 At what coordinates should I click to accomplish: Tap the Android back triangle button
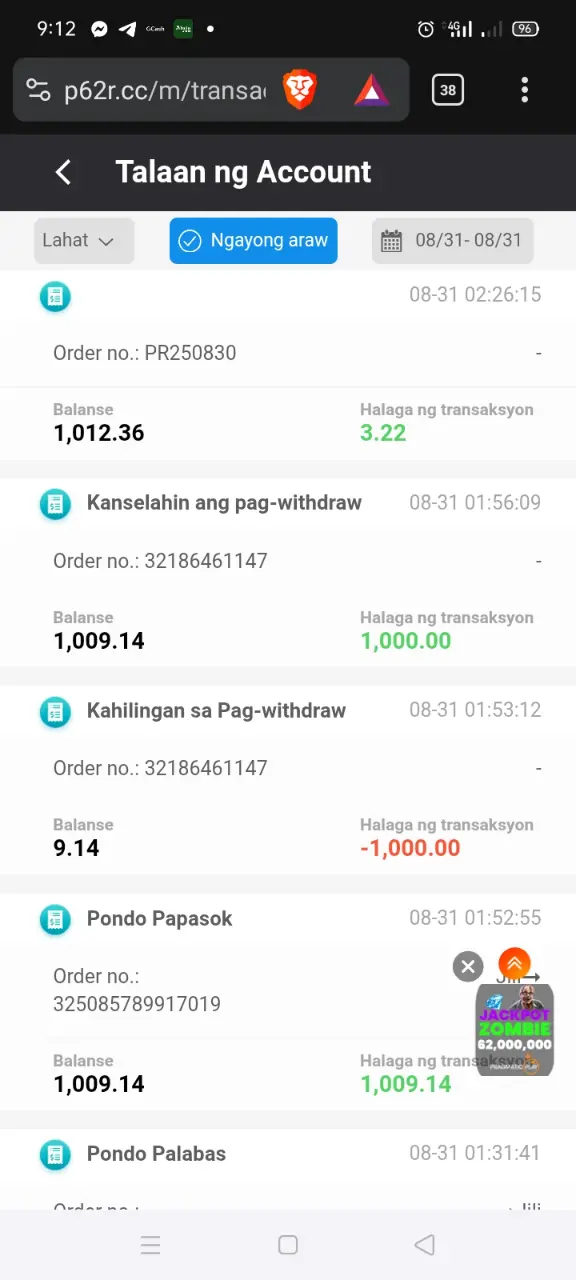(x=424, y=1245)
